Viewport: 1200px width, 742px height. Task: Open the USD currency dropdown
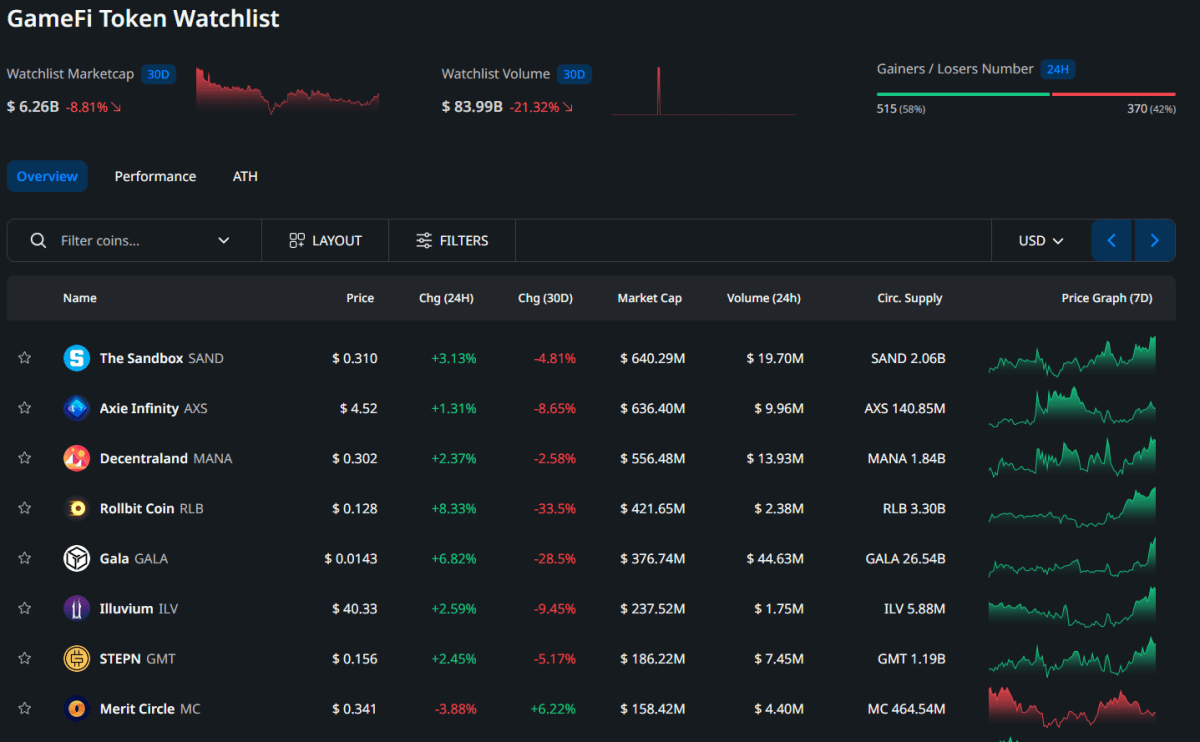1041,240
